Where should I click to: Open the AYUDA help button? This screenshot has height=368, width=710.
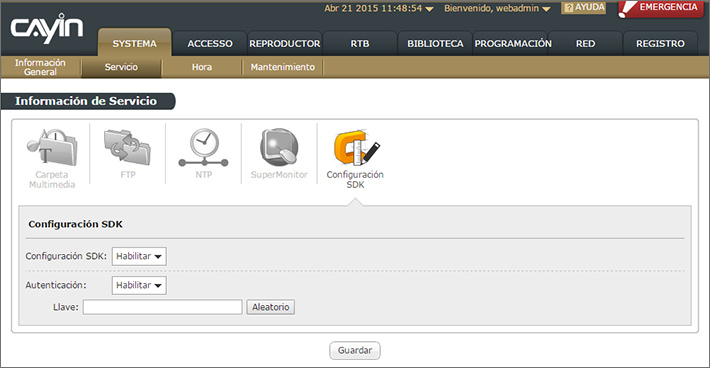pyautogui.click(x=584, y=8)
